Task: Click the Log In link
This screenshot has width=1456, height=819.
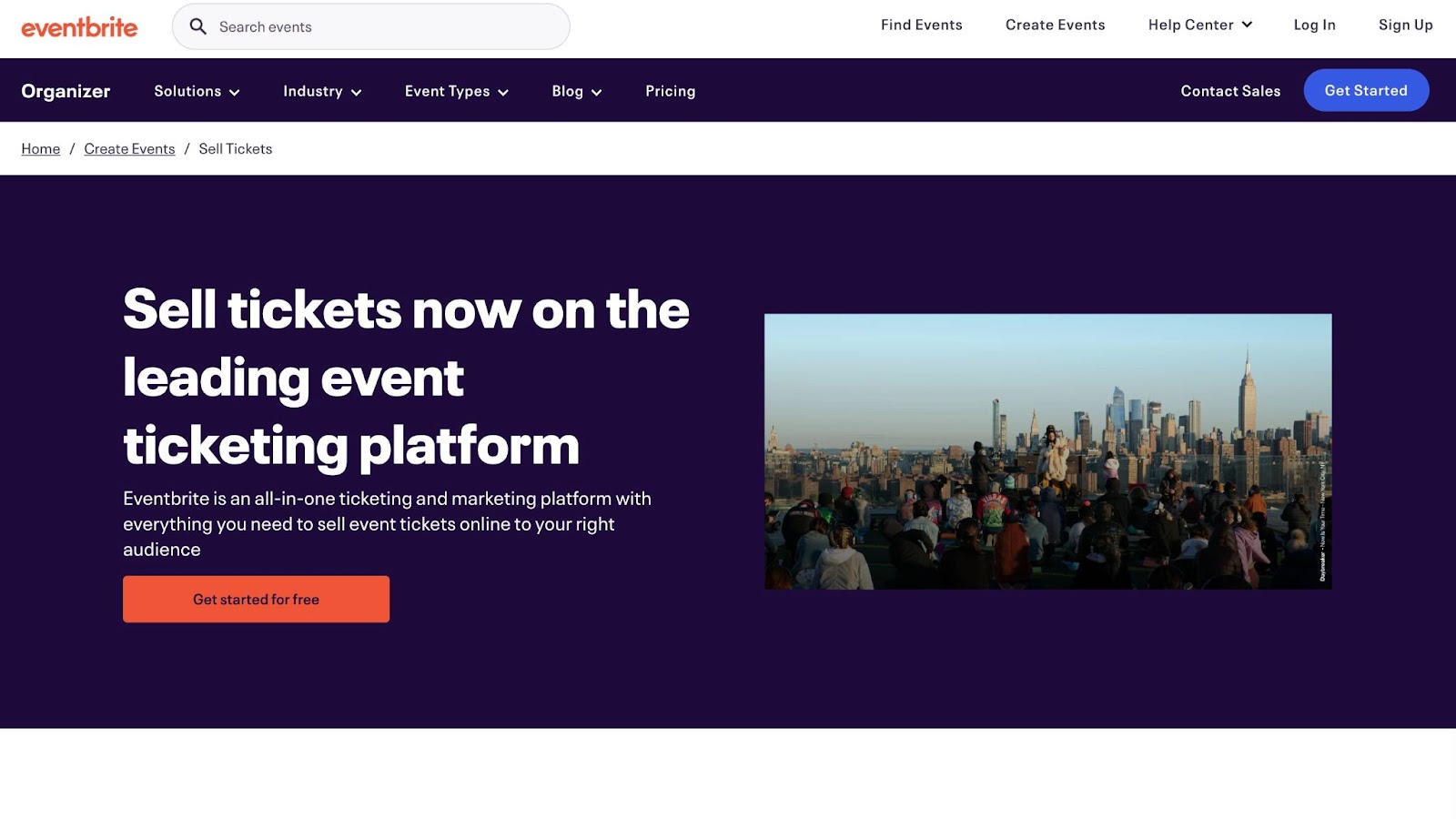Action: tap(1314, 25)
